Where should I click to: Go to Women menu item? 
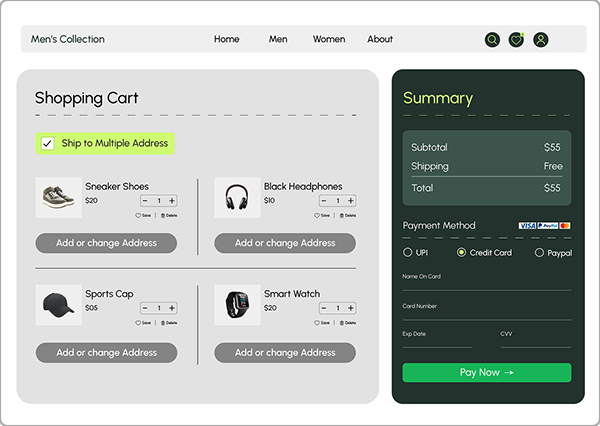pos(328,40)
